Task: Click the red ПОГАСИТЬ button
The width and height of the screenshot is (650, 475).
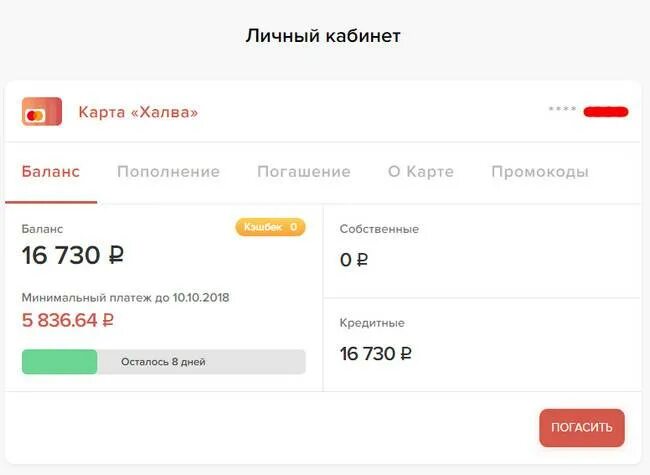Action: coord(582,428)
